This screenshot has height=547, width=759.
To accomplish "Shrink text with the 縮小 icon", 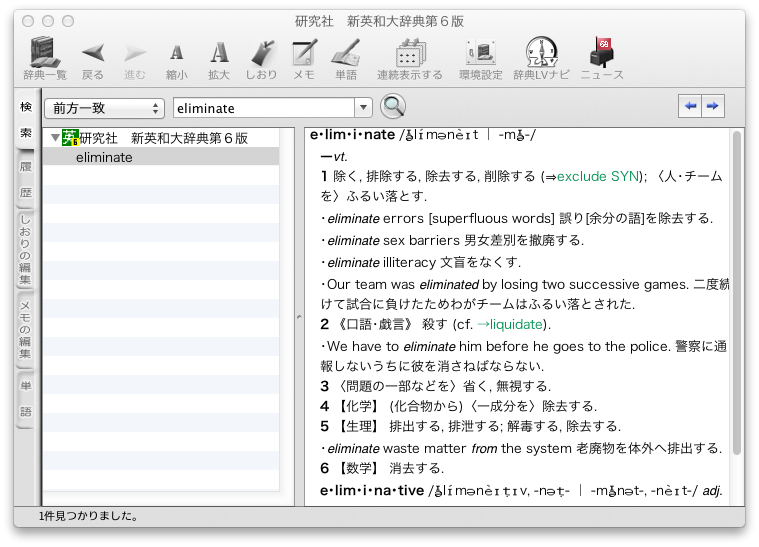I will (x=177, y=59).
